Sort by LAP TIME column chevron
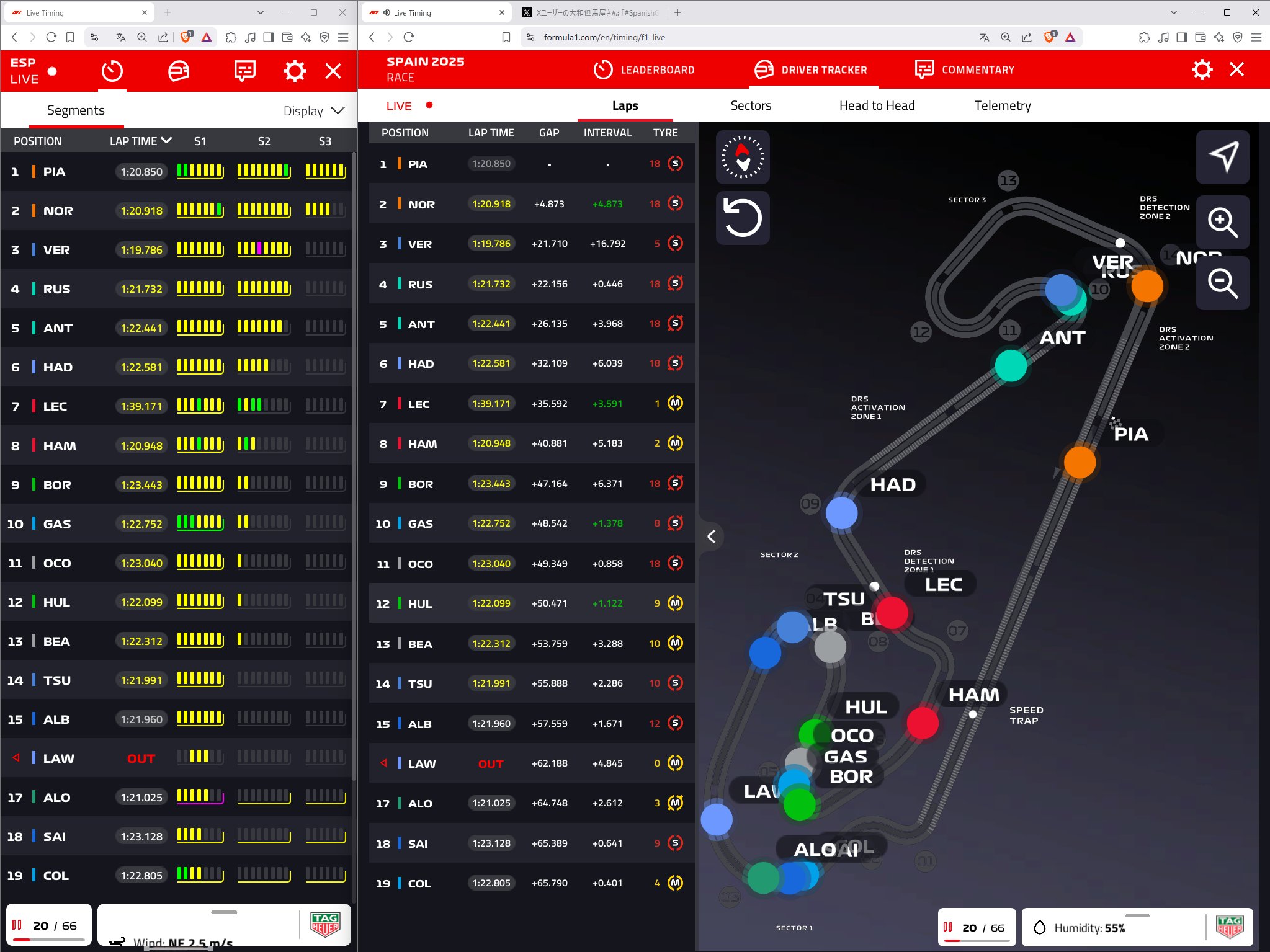Viewport: 1270px width, 952px height. point(166,141)
